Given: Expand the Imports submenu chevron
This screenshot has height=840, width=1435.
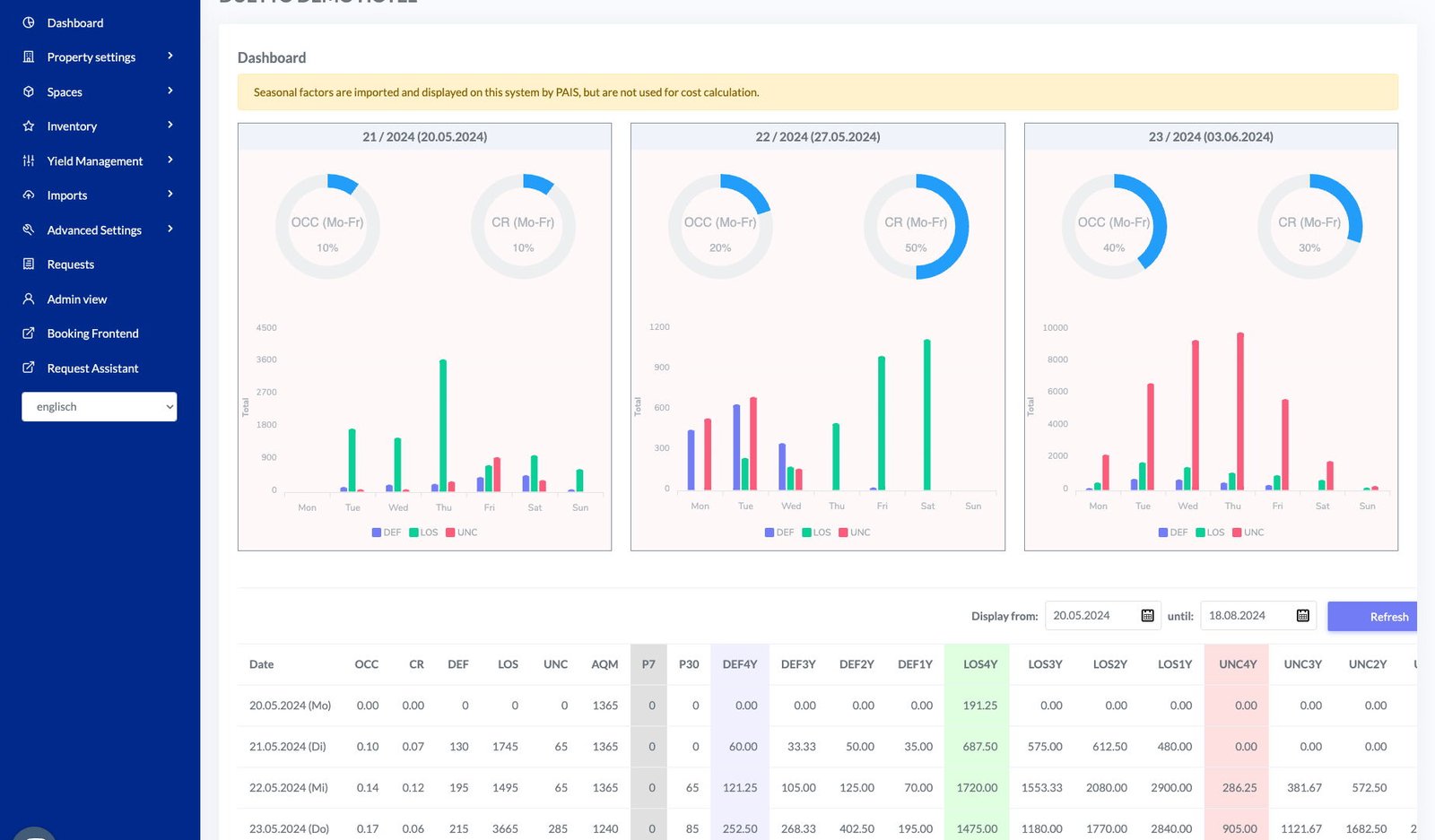Looking at the screenshot, I should coord(170,194).
